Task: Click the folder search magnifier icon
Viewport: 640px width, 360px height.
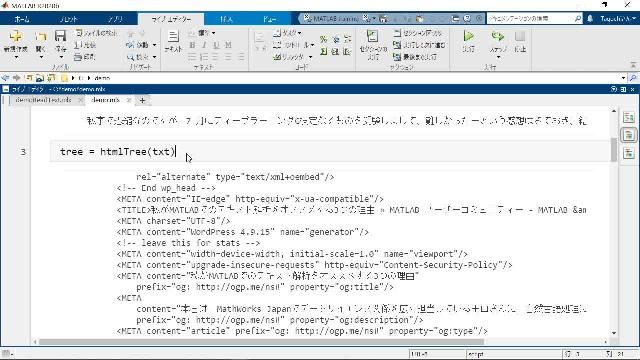Action: click(633, 78)
